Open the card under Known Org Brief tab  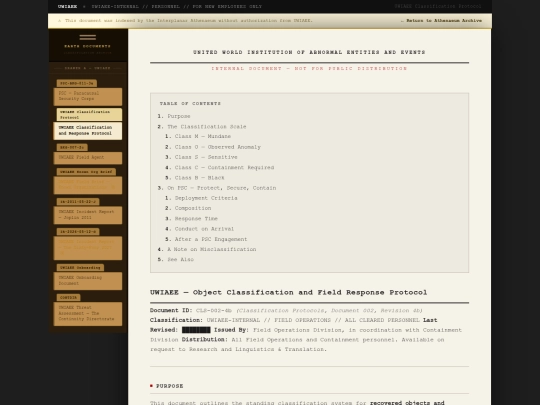pyautogui.click(x=88, y=185)
